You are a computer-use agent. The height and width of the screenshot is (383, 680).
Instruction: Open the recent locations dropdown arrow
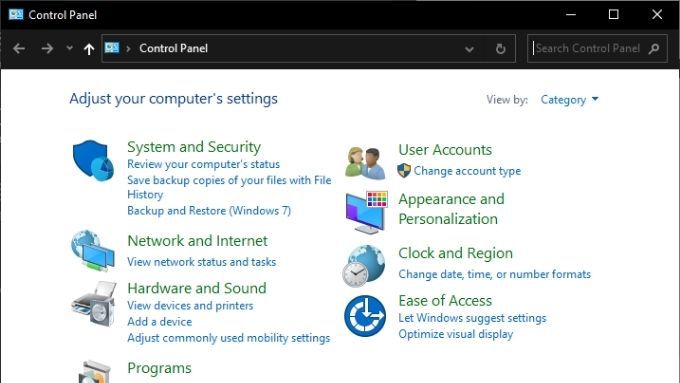pyautogui.click(x=69, y=48)
